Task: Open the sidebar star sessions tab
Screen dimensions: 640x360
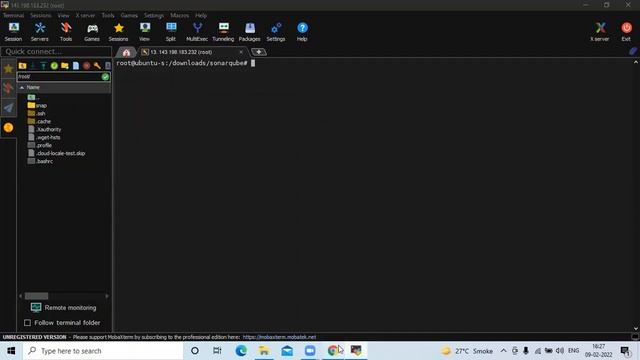Action: pos(8,69)
